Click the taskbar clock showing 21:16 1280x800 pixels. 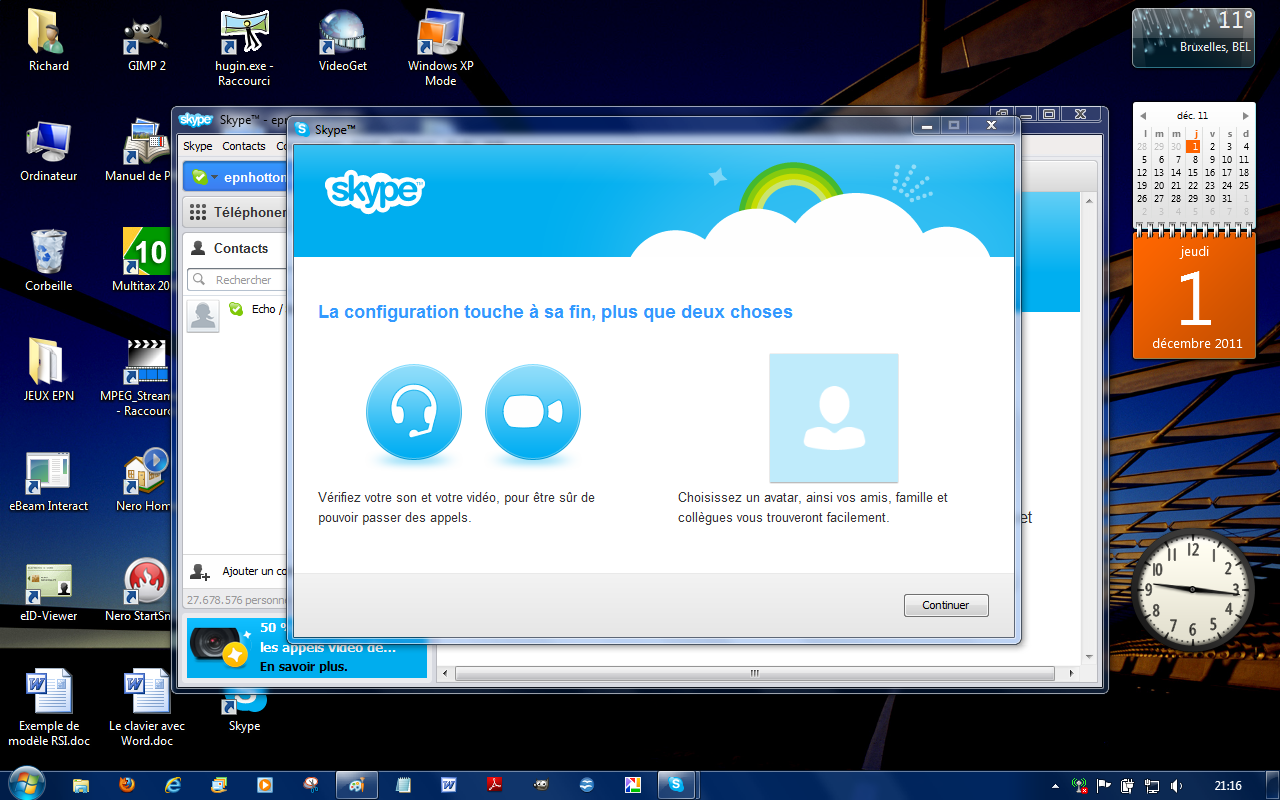click(1228, 785)
